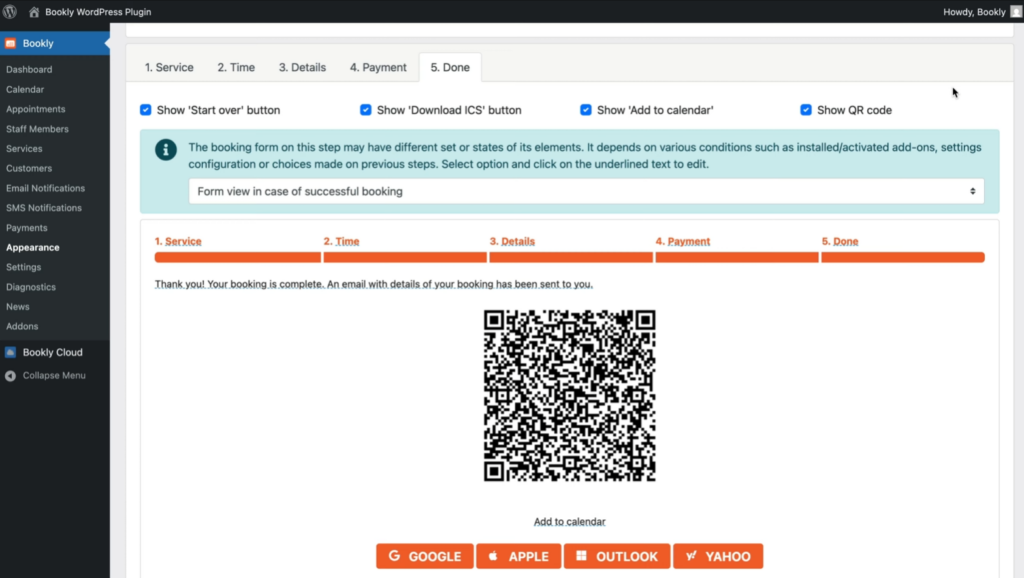
Task: Click the info icon in notice box
Action: (x=166, y=150)
